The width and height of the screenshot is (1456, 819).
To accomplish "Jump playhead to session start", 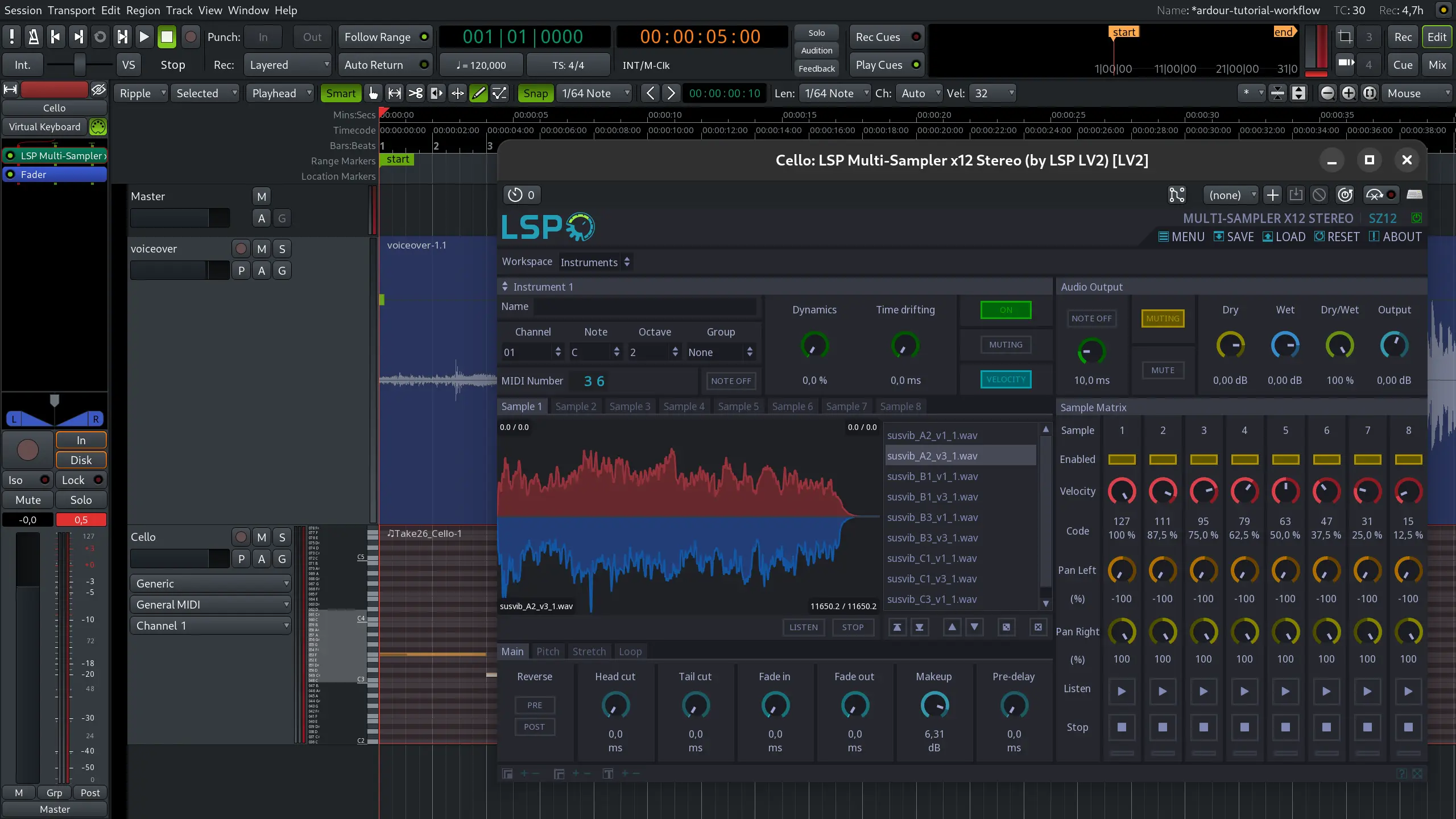I will point(56,37).
